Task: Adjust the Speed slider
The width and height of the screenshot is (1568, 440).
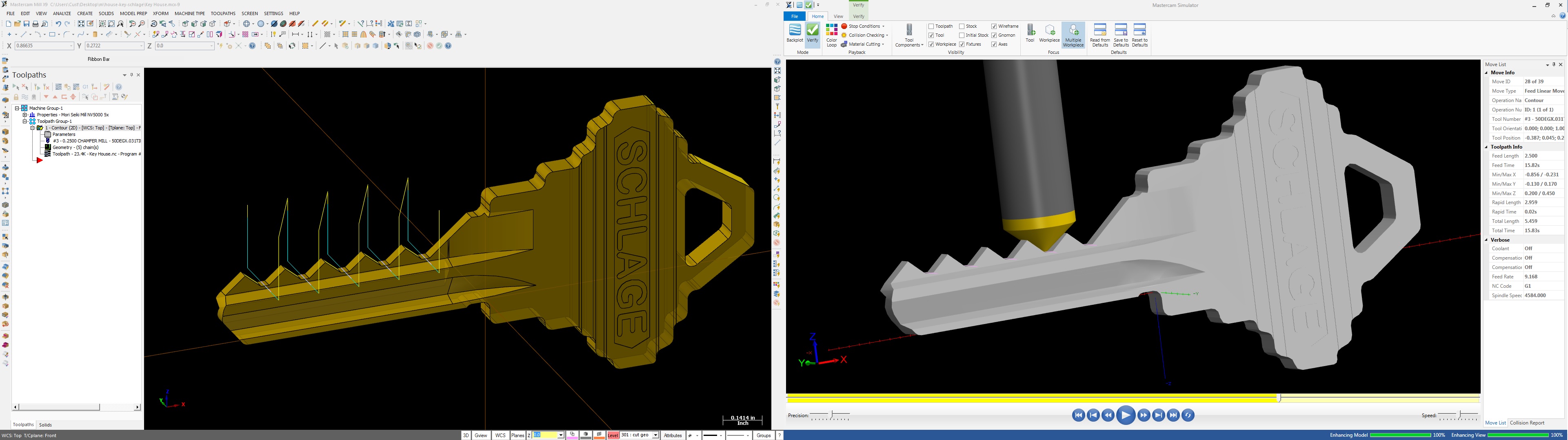Action: 1459,415
